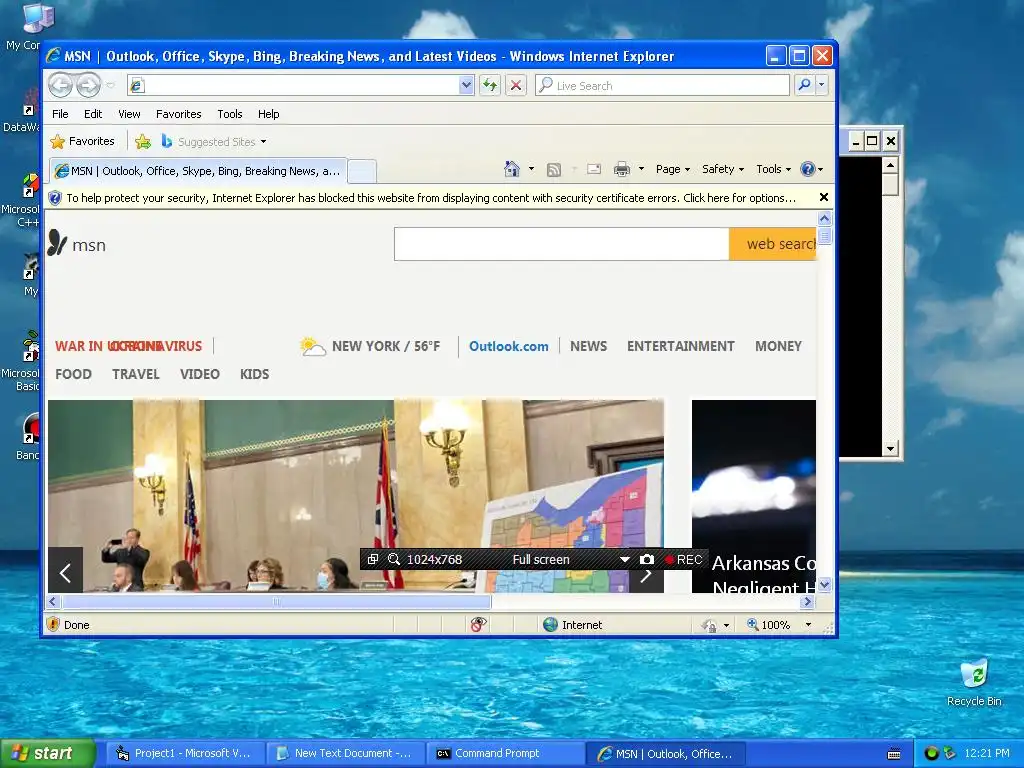Image resolution: width=1024 pixels, height=768 pixels.
Task: Open the Outlook.com link
Action: click(509, 346)
